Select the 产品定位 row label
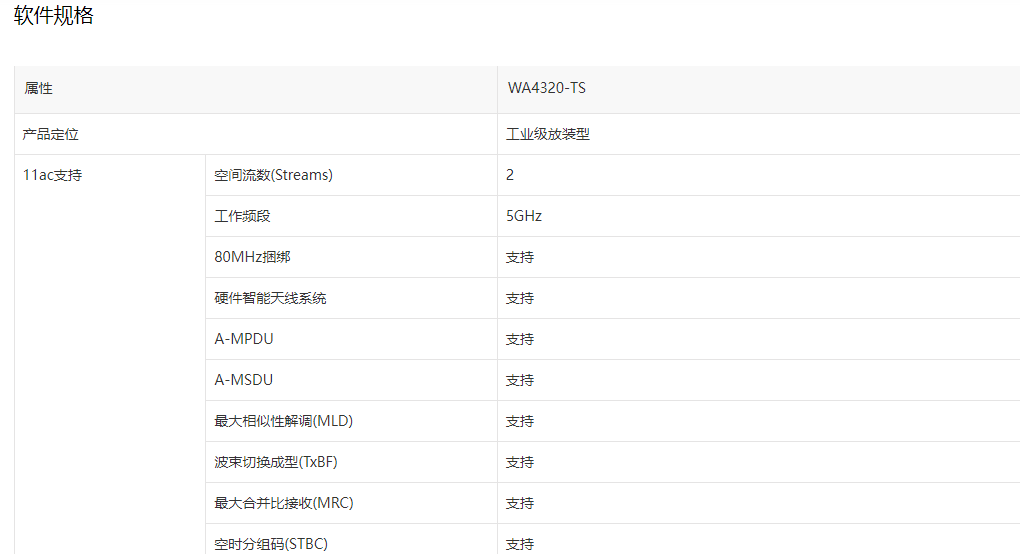The image size is (1020, 554). pos(51,135)
